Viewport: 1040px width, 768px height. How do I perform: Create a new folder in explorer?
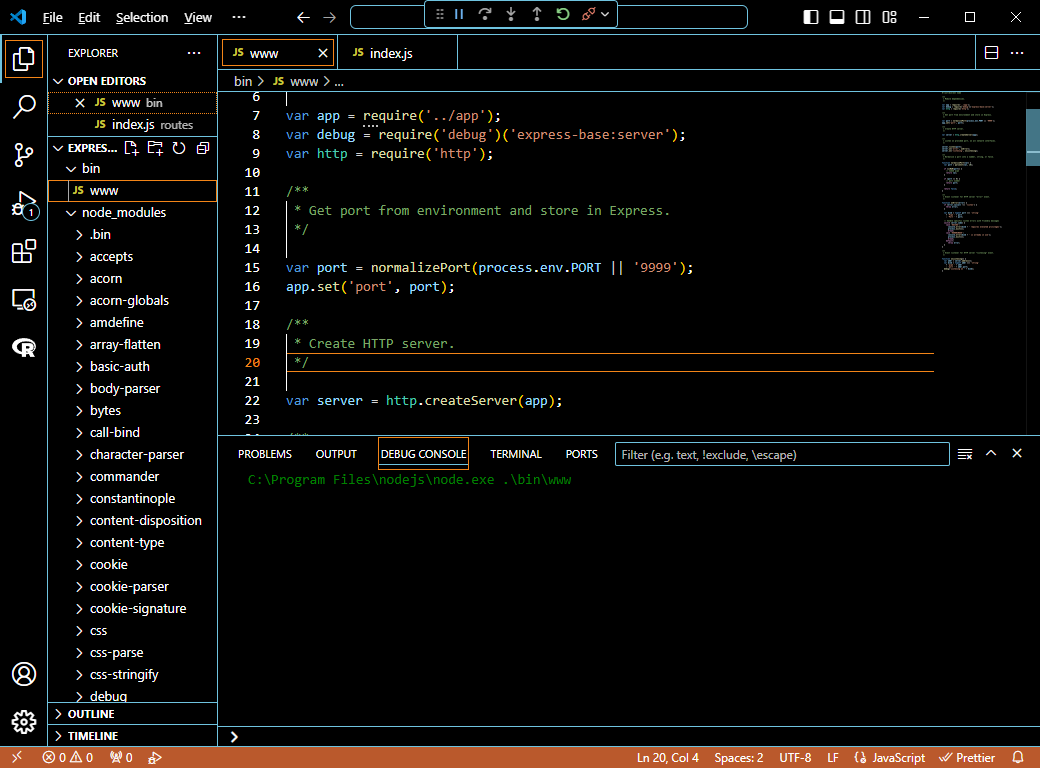tap(155, 148)
